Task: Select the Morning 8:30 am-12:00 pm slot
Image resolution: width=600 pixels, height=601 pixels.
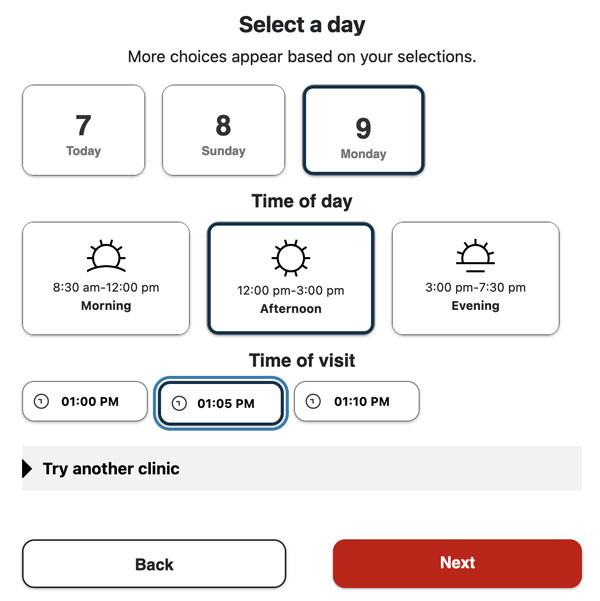Action: (x=106, y=278)
